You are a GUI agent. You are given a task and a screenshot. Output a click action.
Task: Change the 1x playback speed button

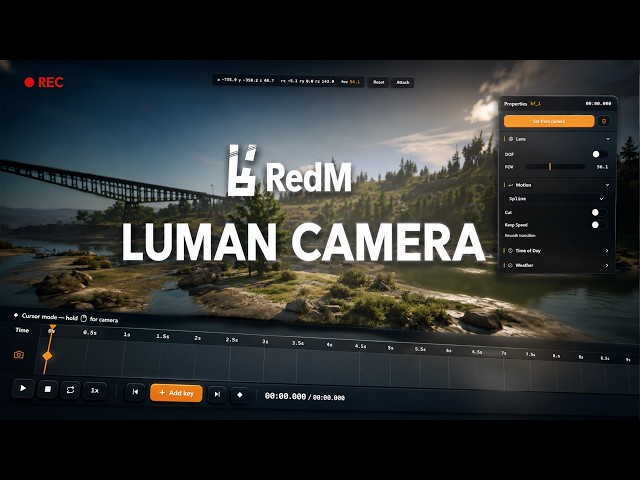[x=95, y=391]
